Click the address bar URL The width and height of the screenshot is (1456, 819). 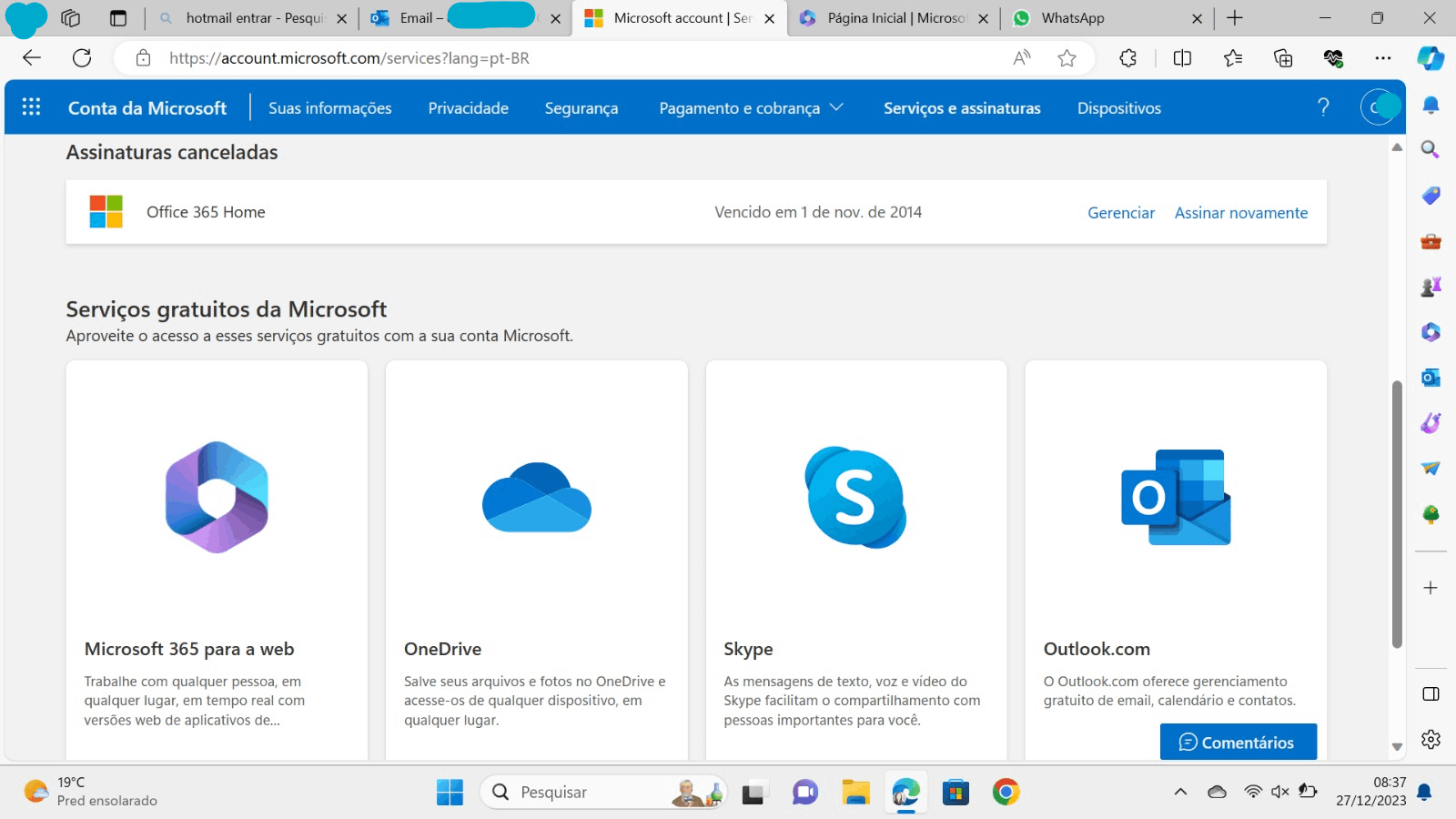click(x=349, y=58)
